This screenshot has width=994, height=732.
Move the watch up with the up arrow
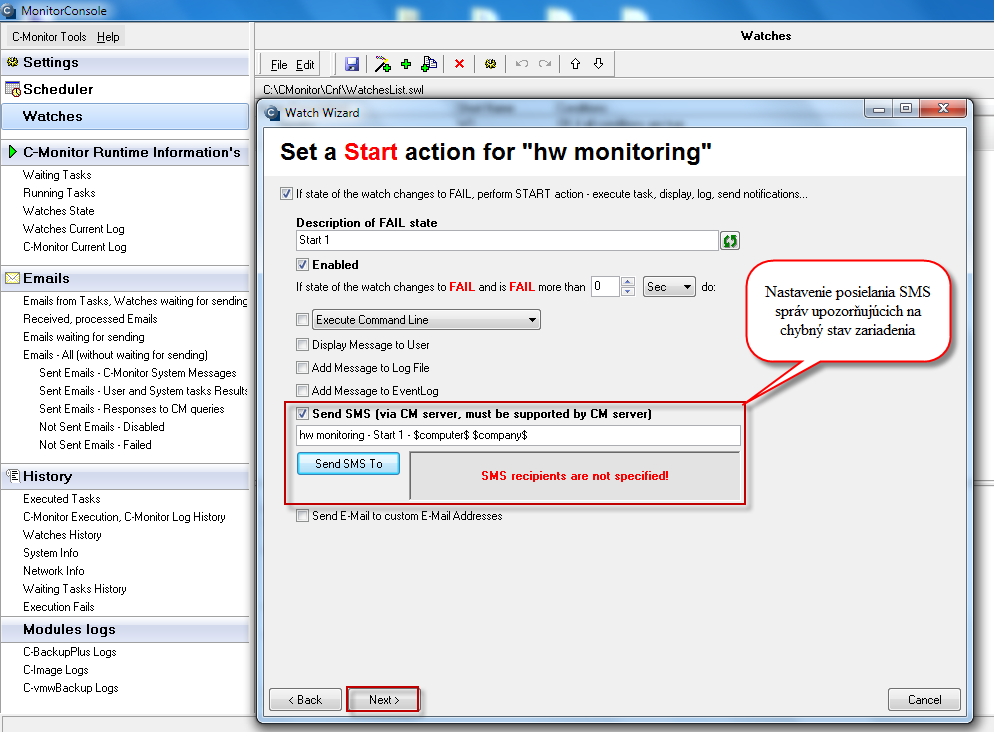click(x=575, y=63)
